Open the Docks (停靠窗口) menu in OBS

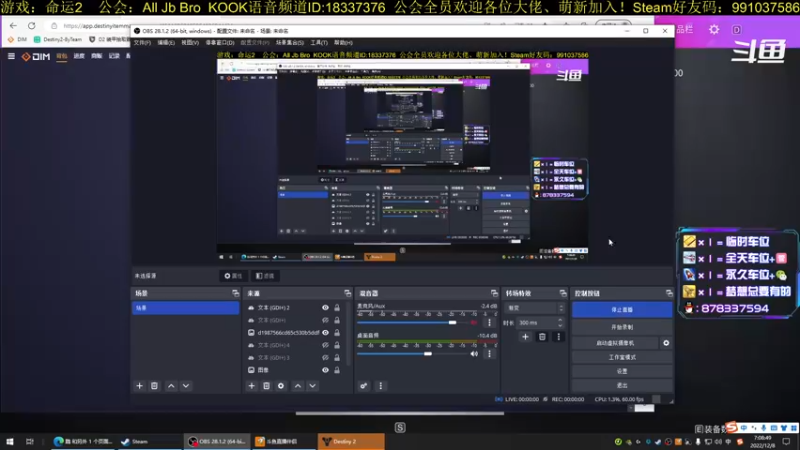[x=220, y=42]
